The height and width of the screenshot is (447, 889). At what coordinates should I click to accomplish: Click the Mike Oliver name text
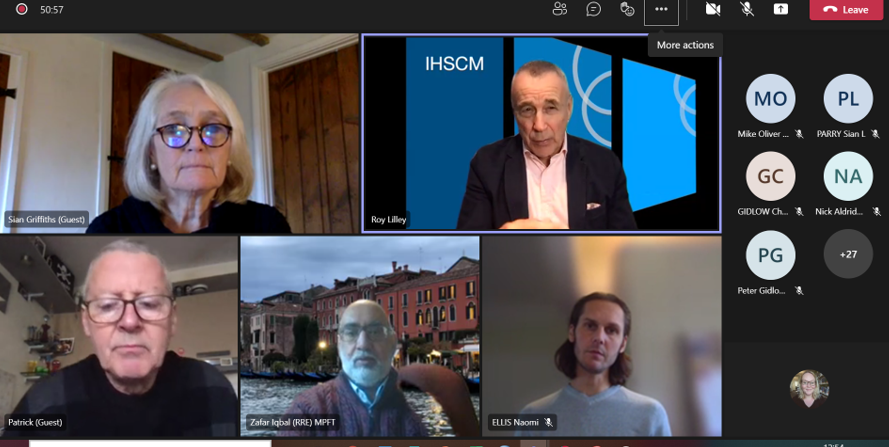[x=763, y=134]
